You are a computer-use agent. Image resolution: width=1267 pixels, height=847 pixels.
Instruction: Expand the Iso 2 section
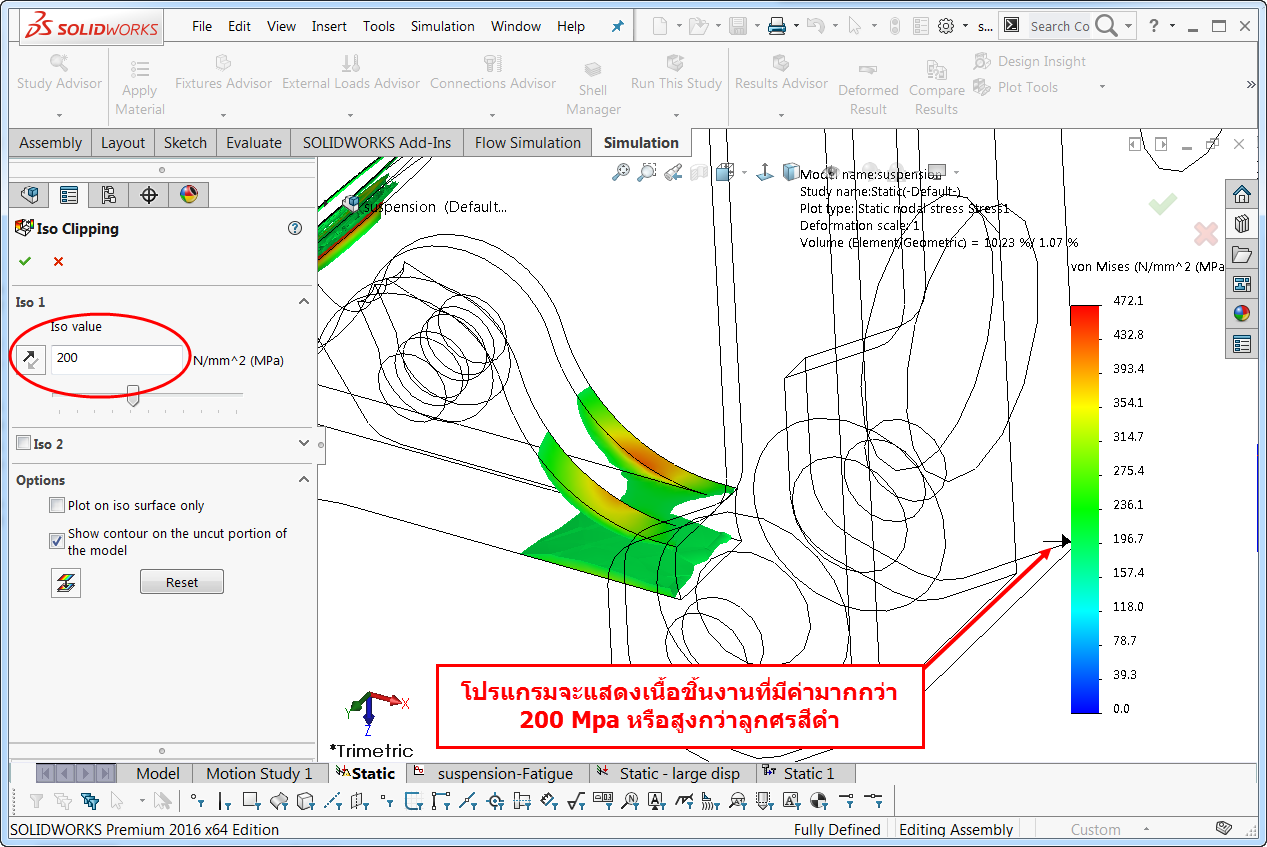tap(302, 443)
